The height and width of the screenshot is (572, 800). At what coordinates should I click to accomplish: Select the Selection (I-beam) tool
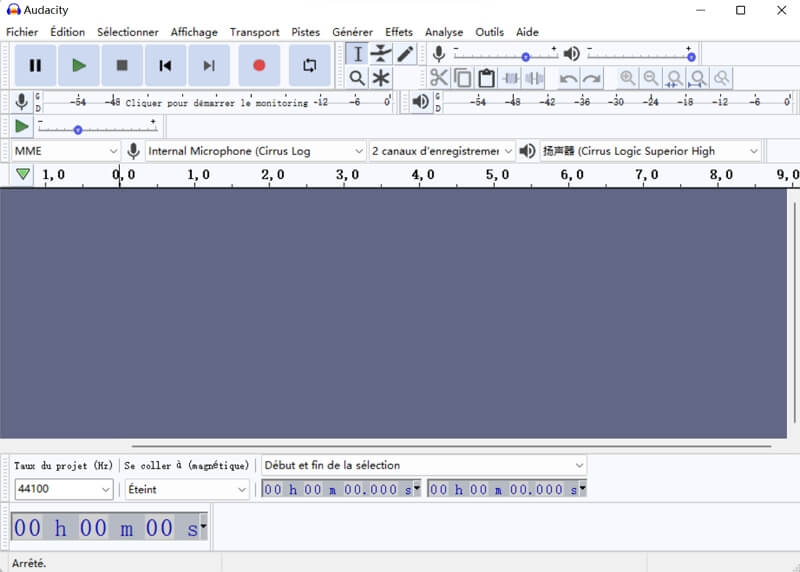[x=358, y=54]
